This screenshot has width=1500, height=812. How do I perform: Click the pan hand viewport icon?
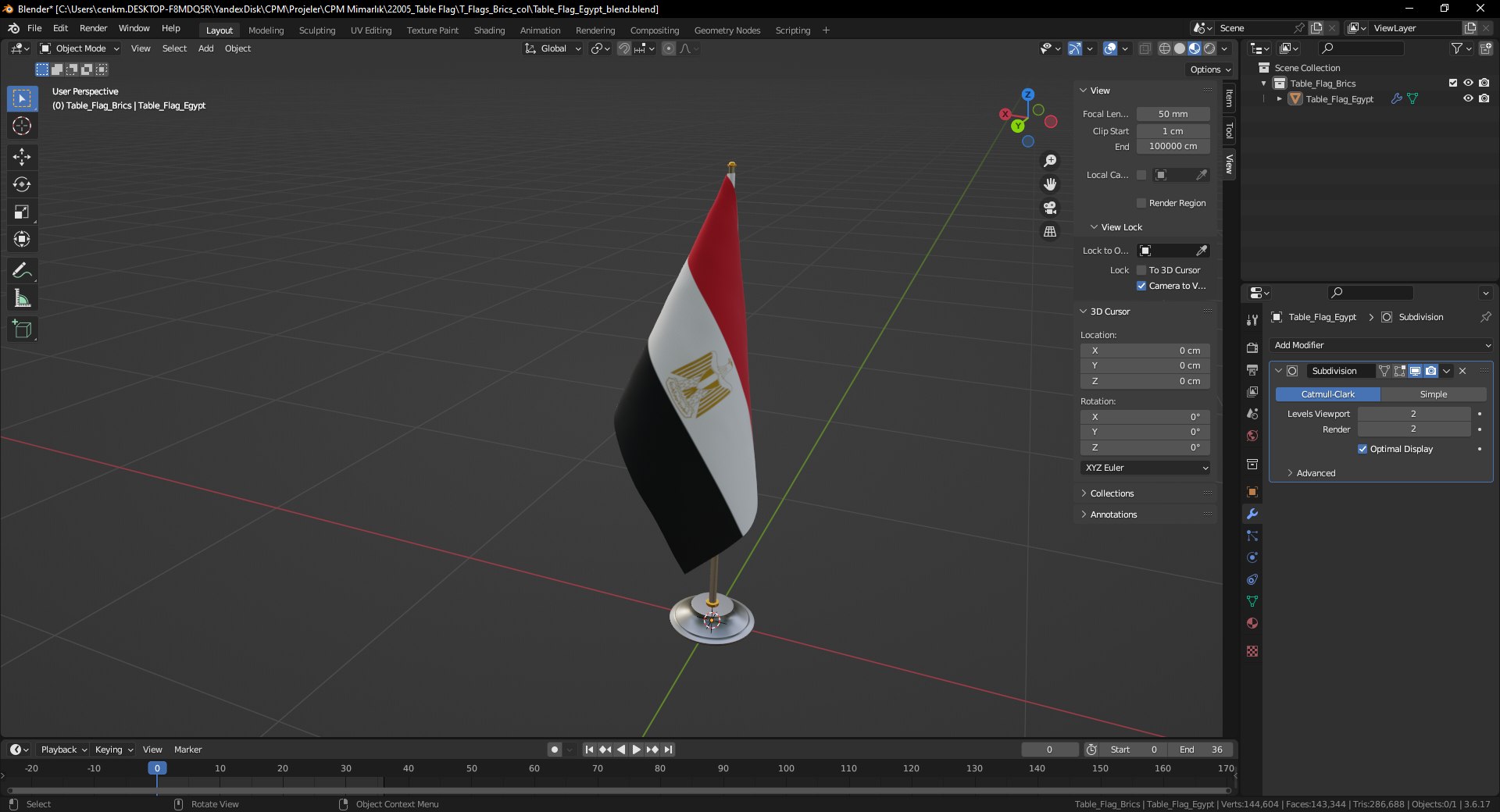[1050, 184]
